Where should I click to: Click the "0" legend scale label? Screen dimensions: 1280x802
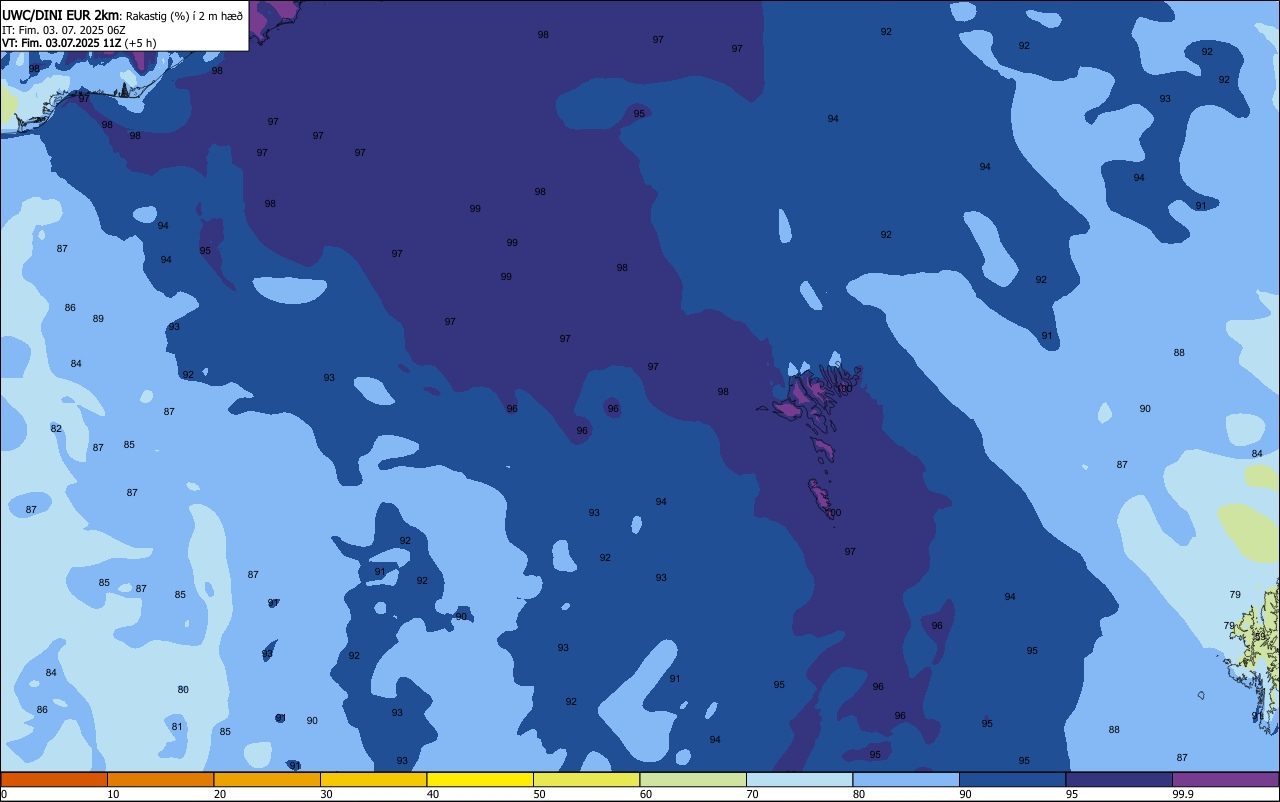(4, 794)
